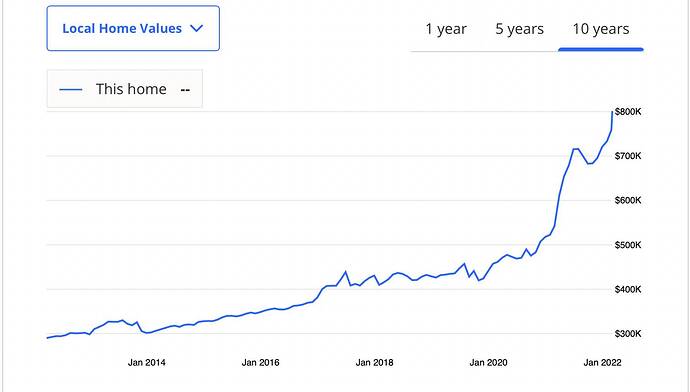The height and width of the screenshot is (392, 690).
Task: Click the chevron arrow beside Local Home Values
Action: (196, 28)
